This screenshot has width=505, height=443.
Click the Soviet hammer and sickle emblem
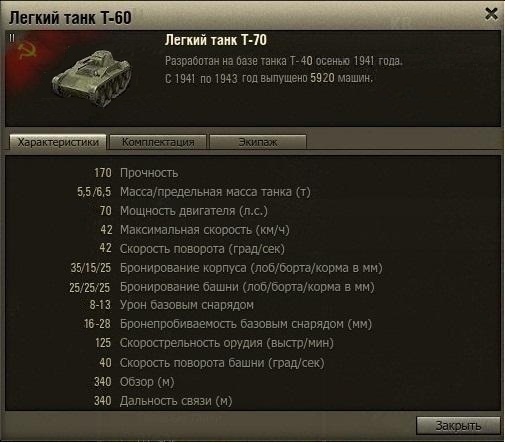26,51
